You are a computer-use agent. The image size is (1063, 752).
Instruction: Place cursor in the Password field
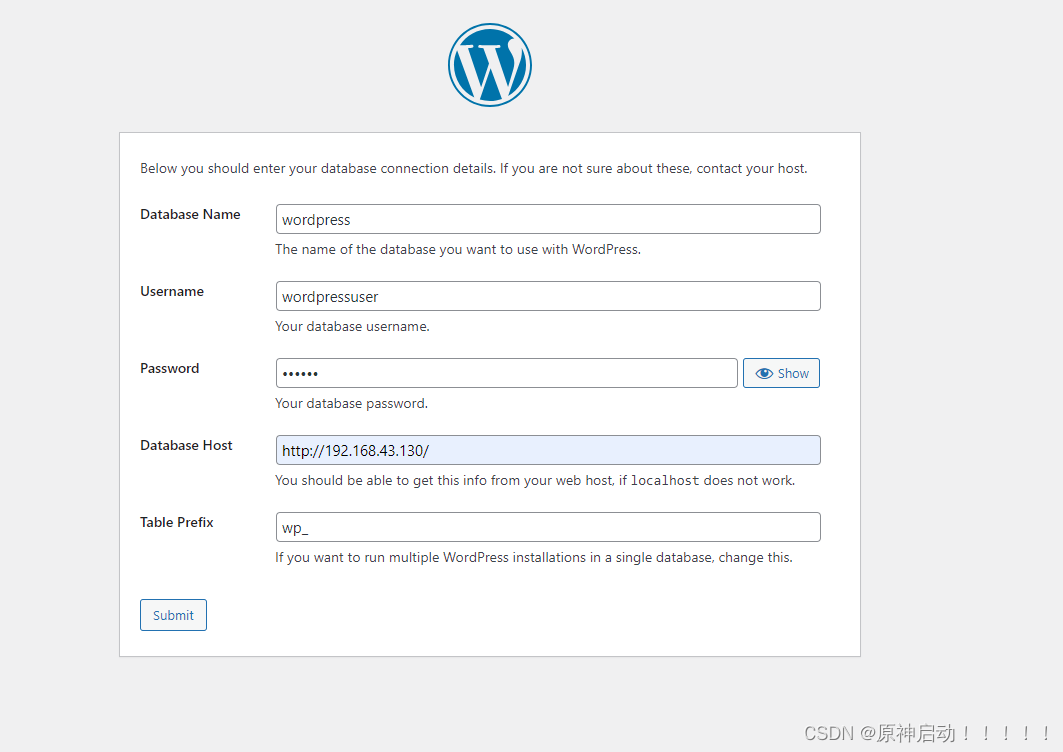tap(507, 372)
